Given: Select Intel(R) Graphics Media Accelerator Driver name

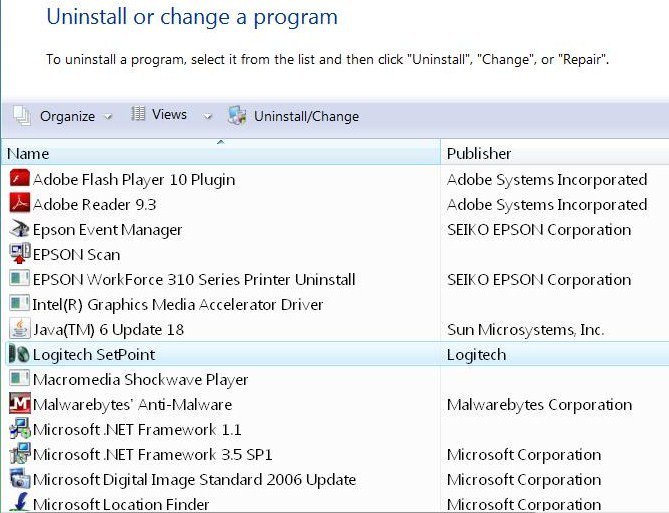Looking at the screenshot, I should click(177, 305).
